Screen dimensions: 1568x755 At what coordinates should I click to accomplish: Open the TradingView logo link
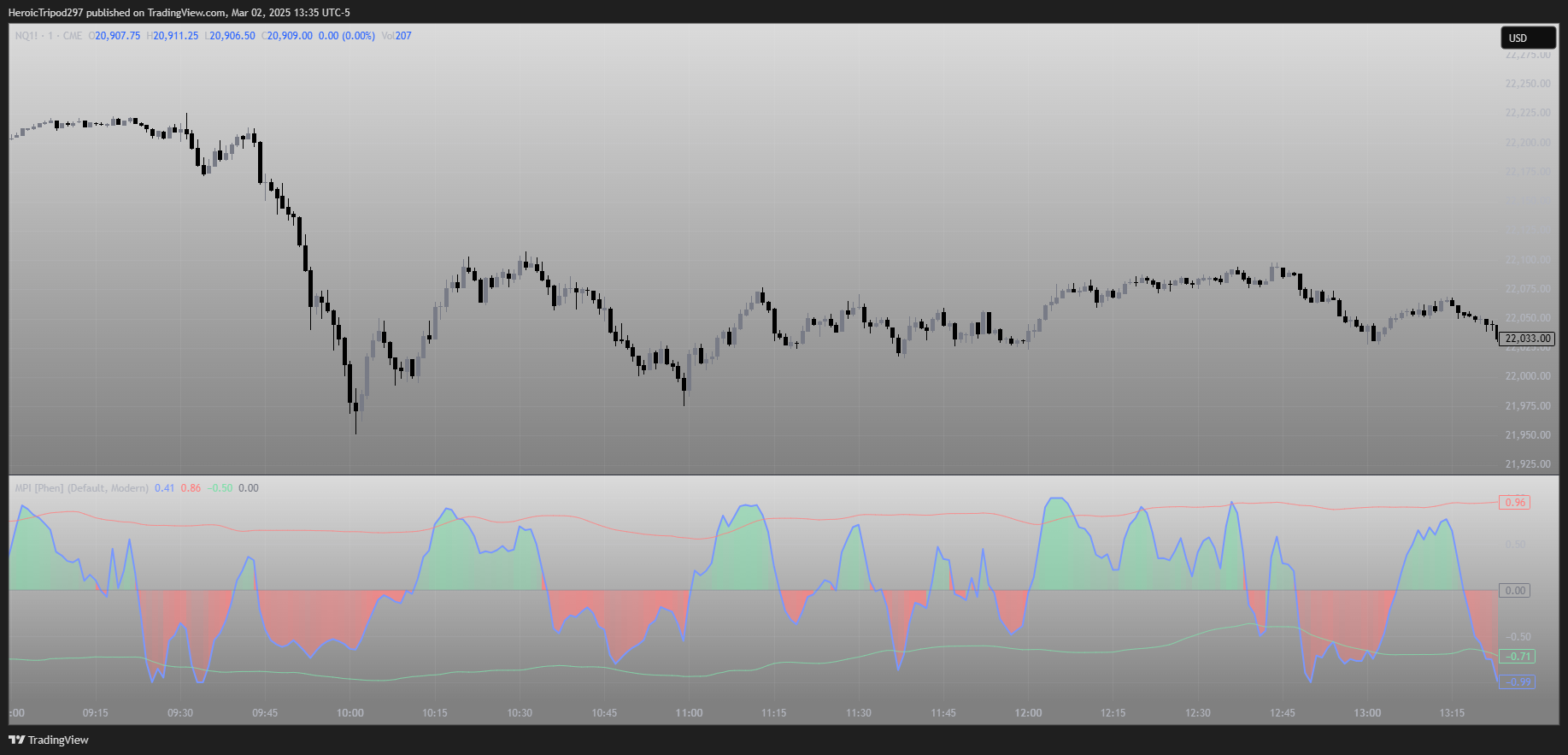tap(49, 740)
